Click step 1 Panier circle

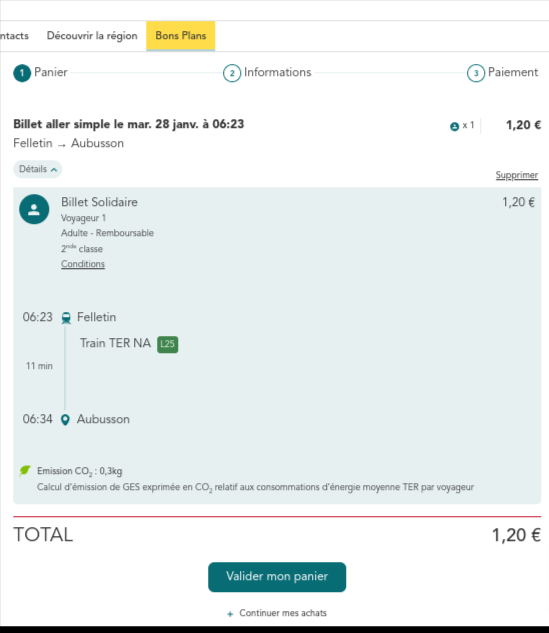(x=22, y=73)
